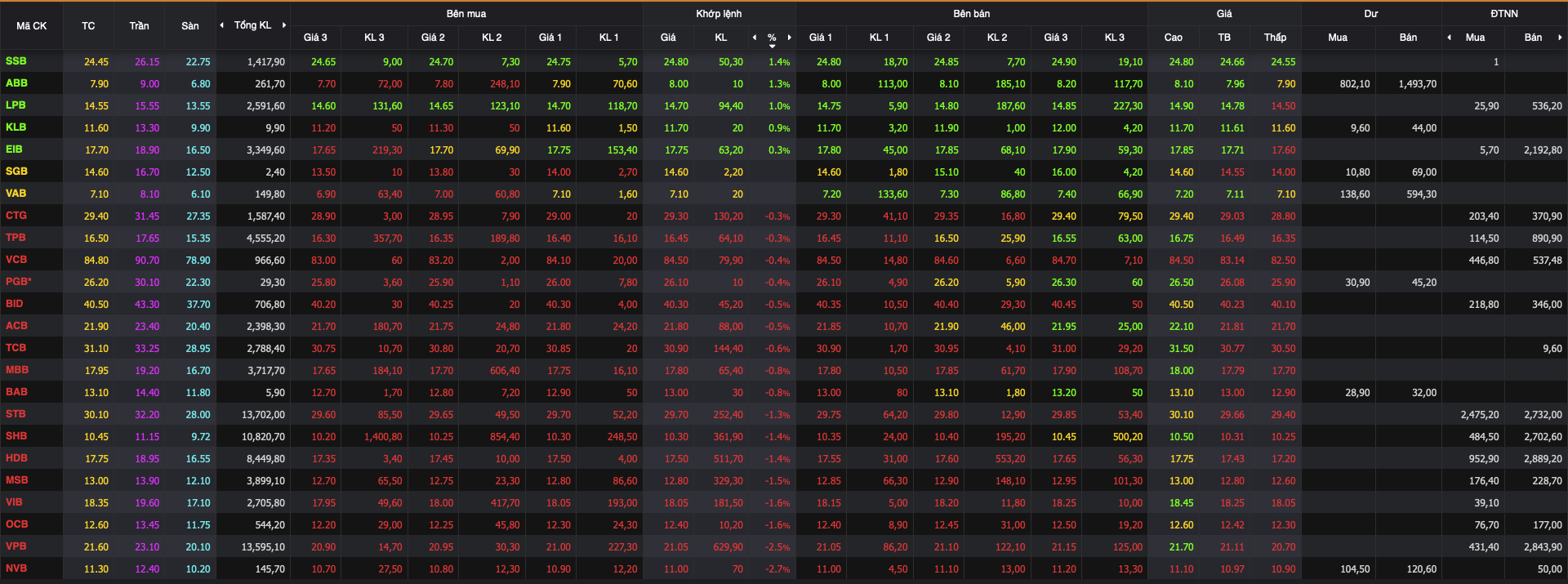Click the right arrow after ĐTNN Bán
Viewport: 1568px width, 584px height.
(x=1560, y=38)
